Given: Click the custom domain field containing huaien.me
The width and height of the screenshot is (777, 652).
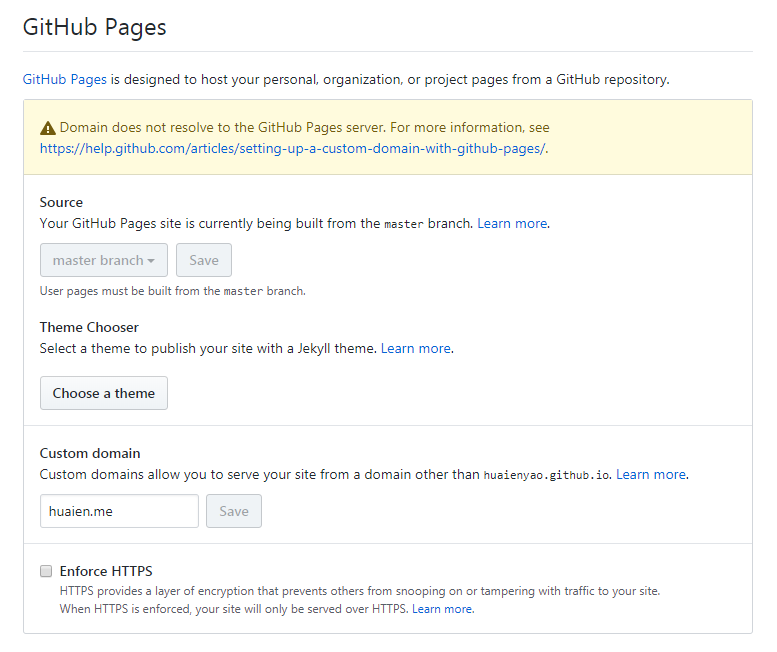Looking at the screenshot, I should tap(119, 511).
